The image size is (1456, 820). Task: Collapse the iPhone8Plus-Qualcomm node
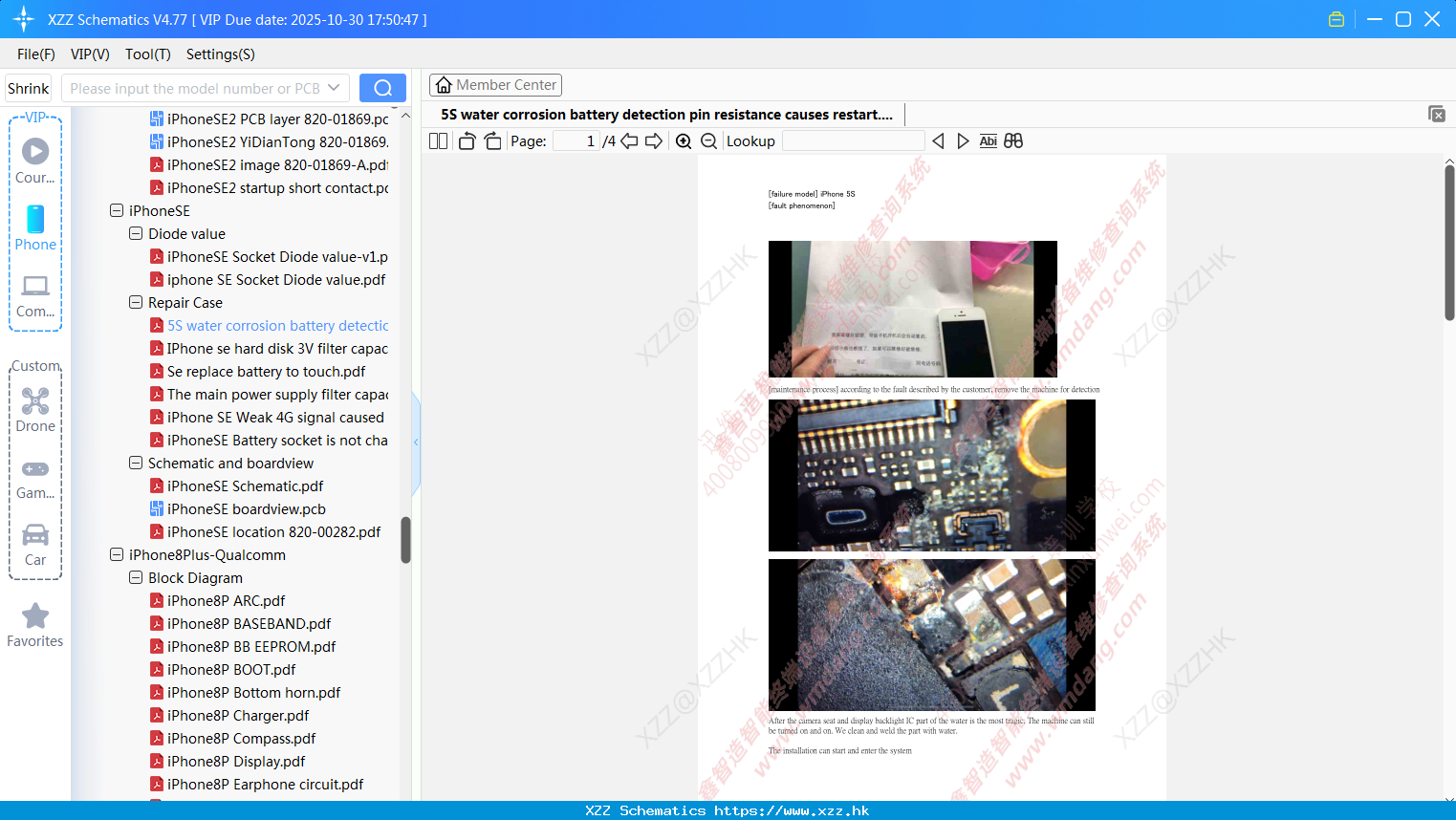[117, 554]
